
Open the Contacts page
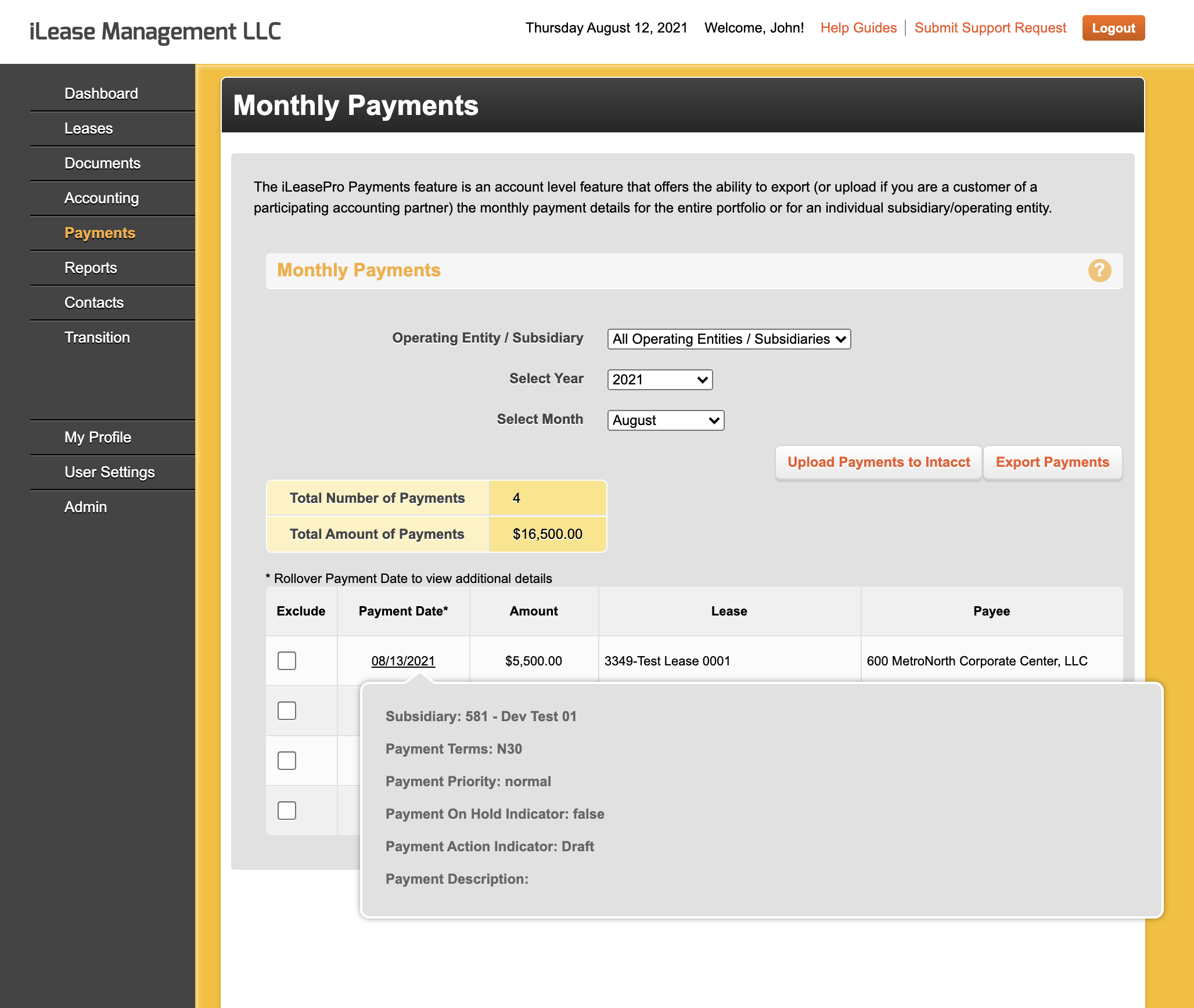tap(93, 303)
